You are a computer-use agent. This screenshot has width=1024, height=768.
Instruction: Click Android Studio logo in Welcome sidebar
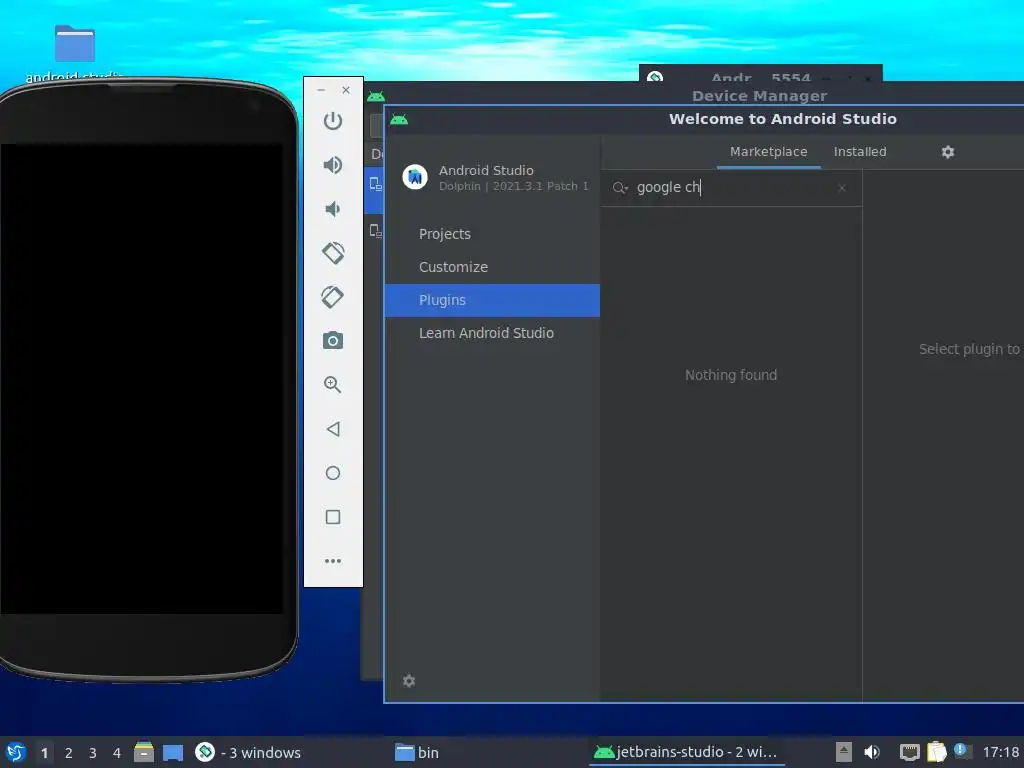coord(415,177)
